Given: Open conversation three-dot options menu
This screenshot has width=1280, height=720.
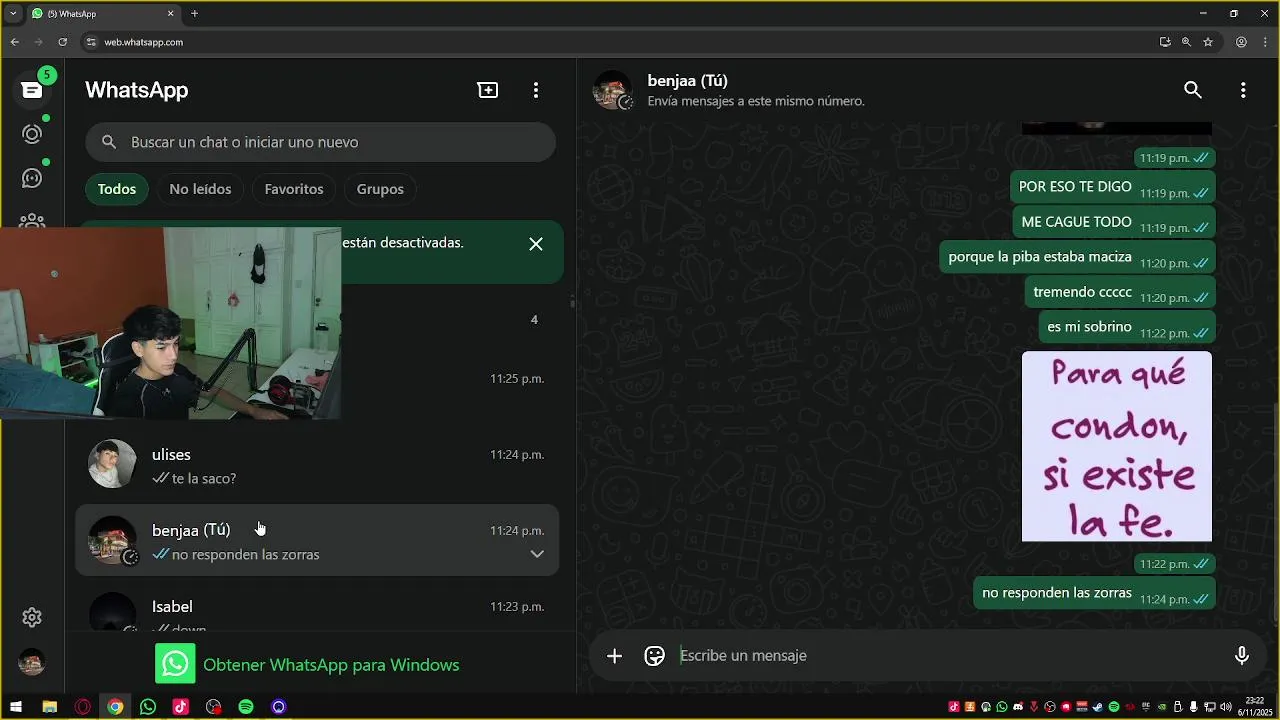Looking at the screenshot, I should coord(1243,90).
